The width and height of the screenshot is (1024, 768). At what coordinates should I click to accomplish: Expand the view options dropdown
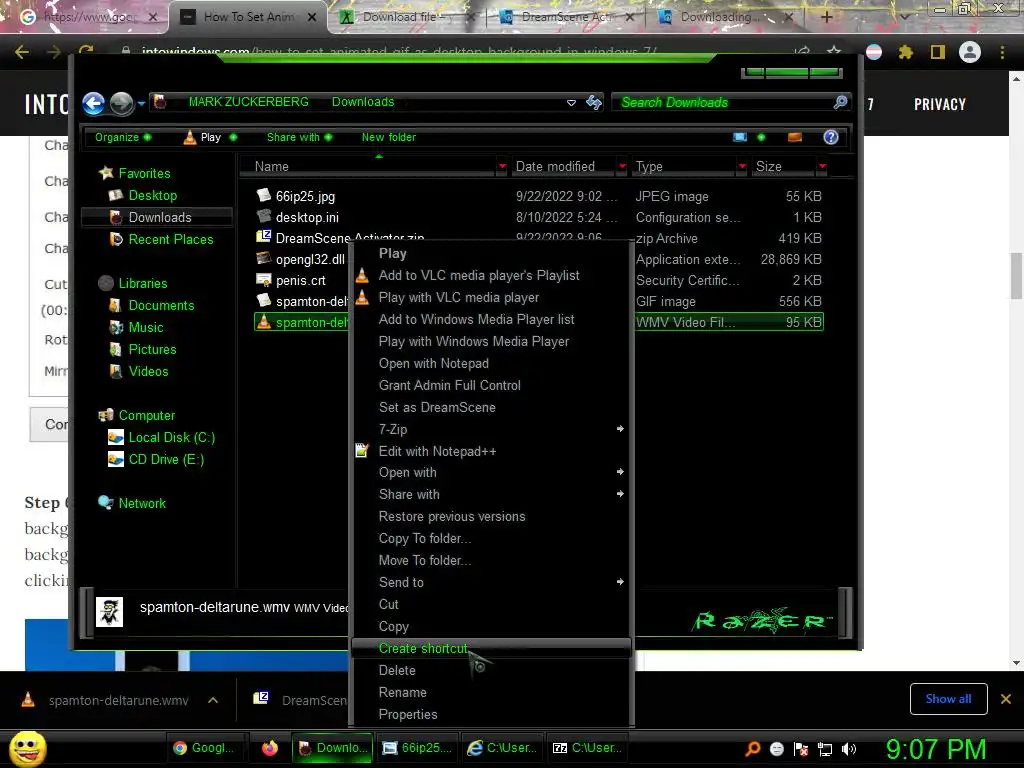pos(761,137)
